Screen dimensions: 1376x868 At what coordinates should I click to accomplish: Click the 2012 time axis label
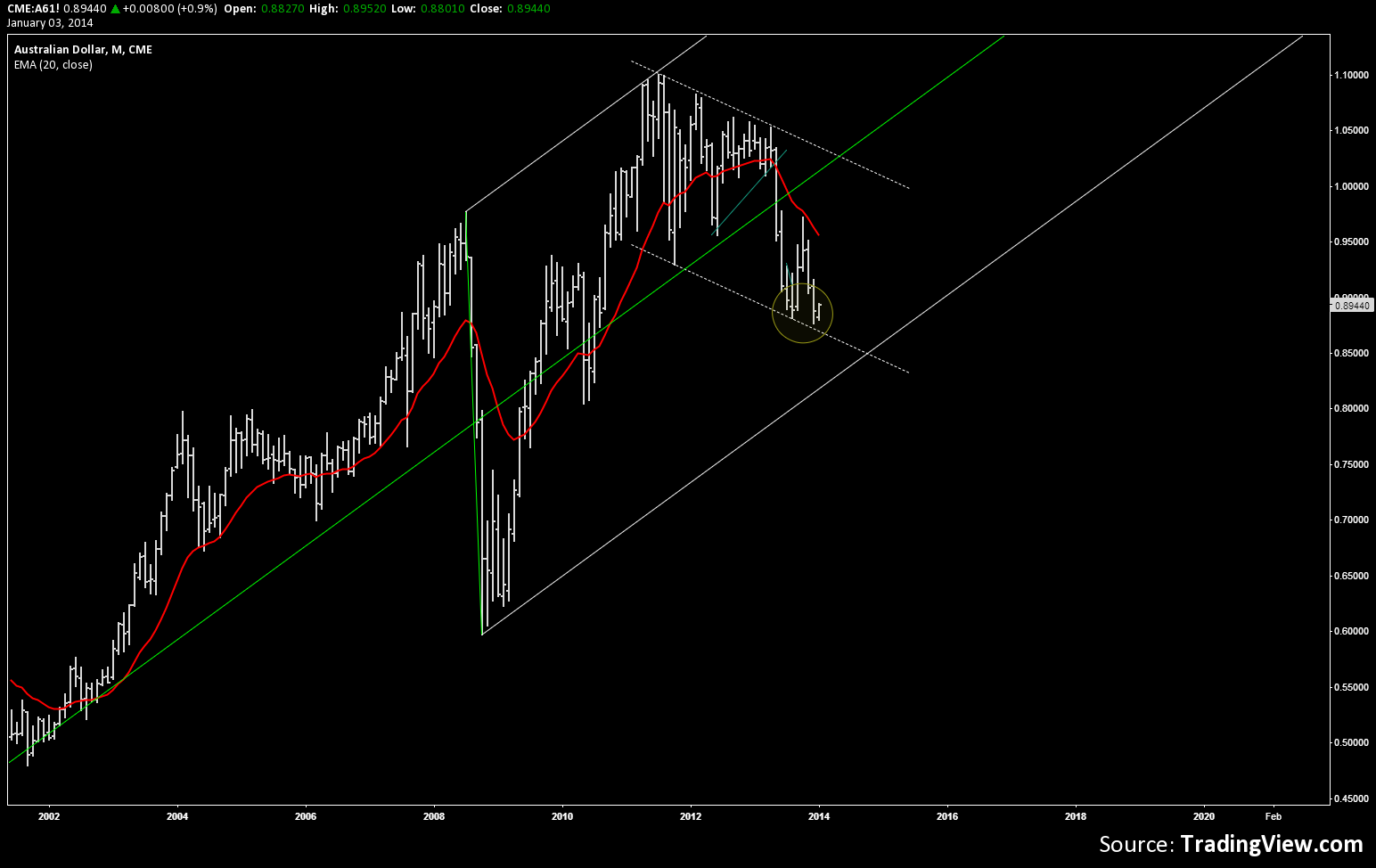pos(691,816)
